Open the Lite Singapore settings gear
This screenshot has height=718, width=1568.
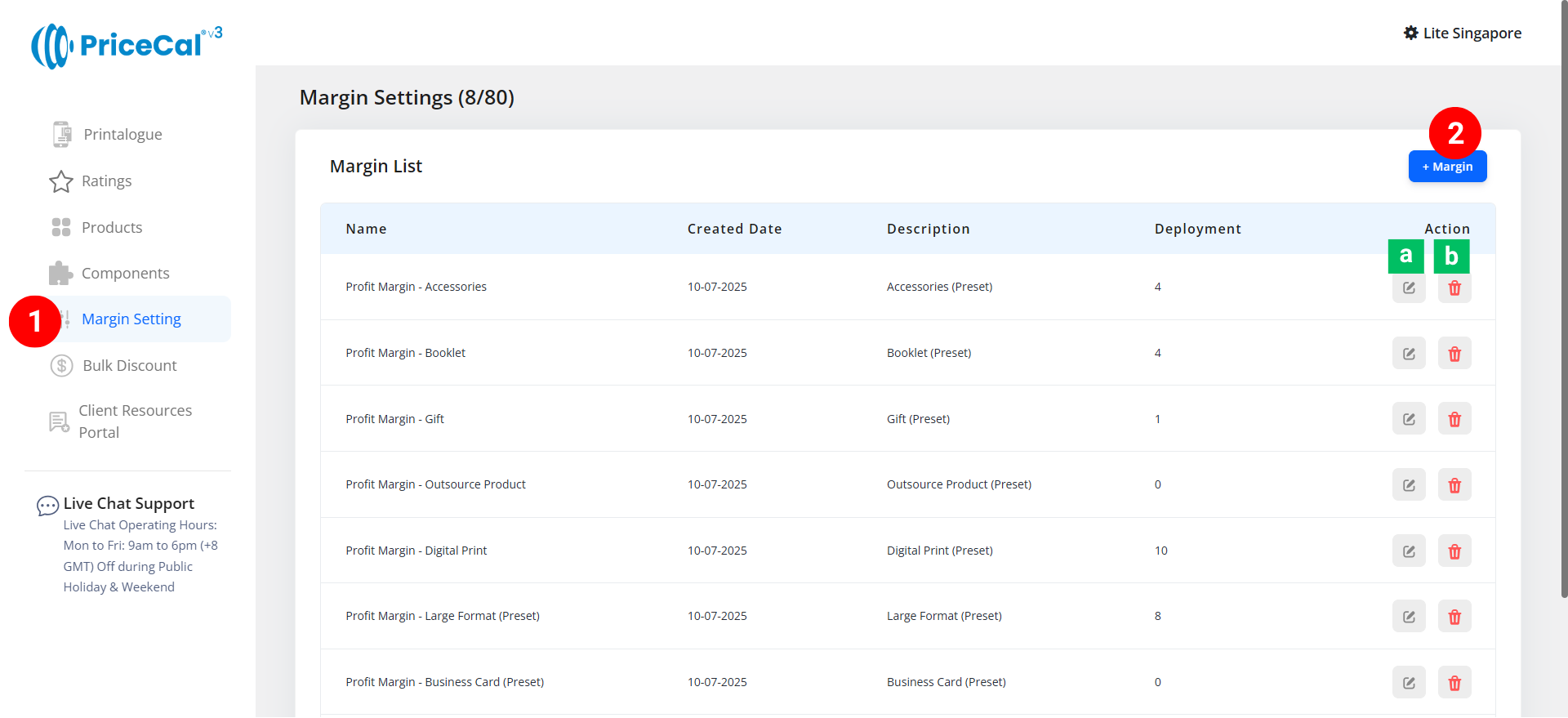pyautogui.click(x=1410, y=33)
